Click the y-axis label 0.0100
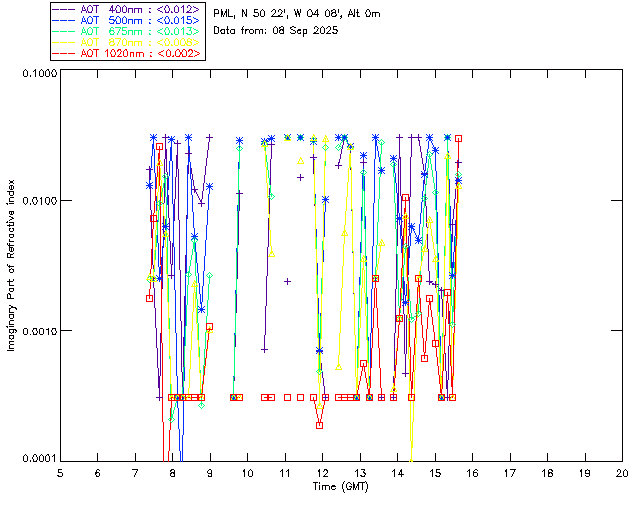Image resolution: width=640 pixels, height=512 pixels. click(39, 201)
